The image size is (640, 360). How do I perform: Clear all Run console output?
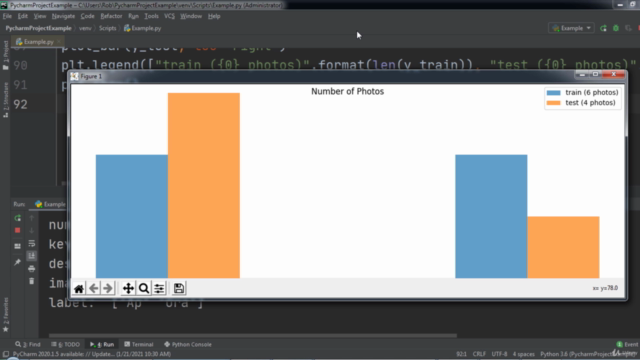point(31,281)
